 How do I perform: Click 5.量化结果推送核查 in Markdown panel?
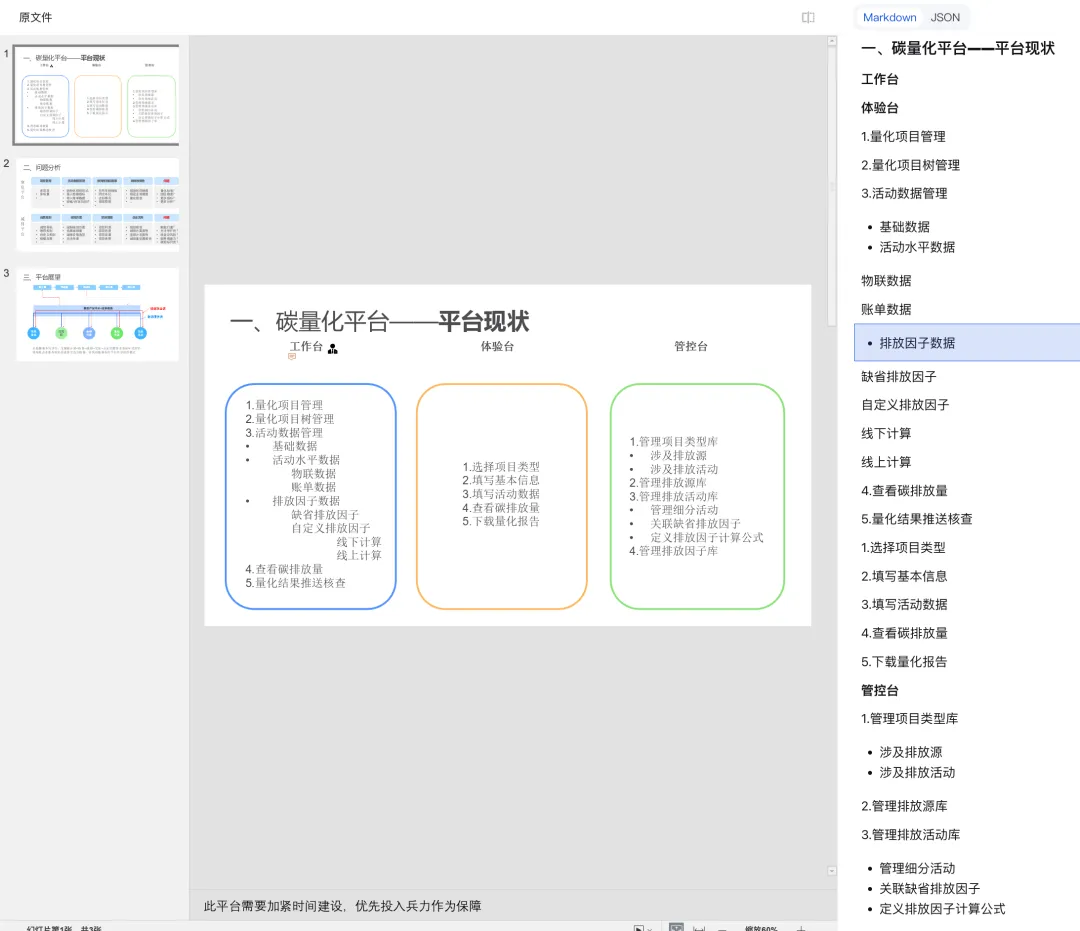tap(917, 519)
